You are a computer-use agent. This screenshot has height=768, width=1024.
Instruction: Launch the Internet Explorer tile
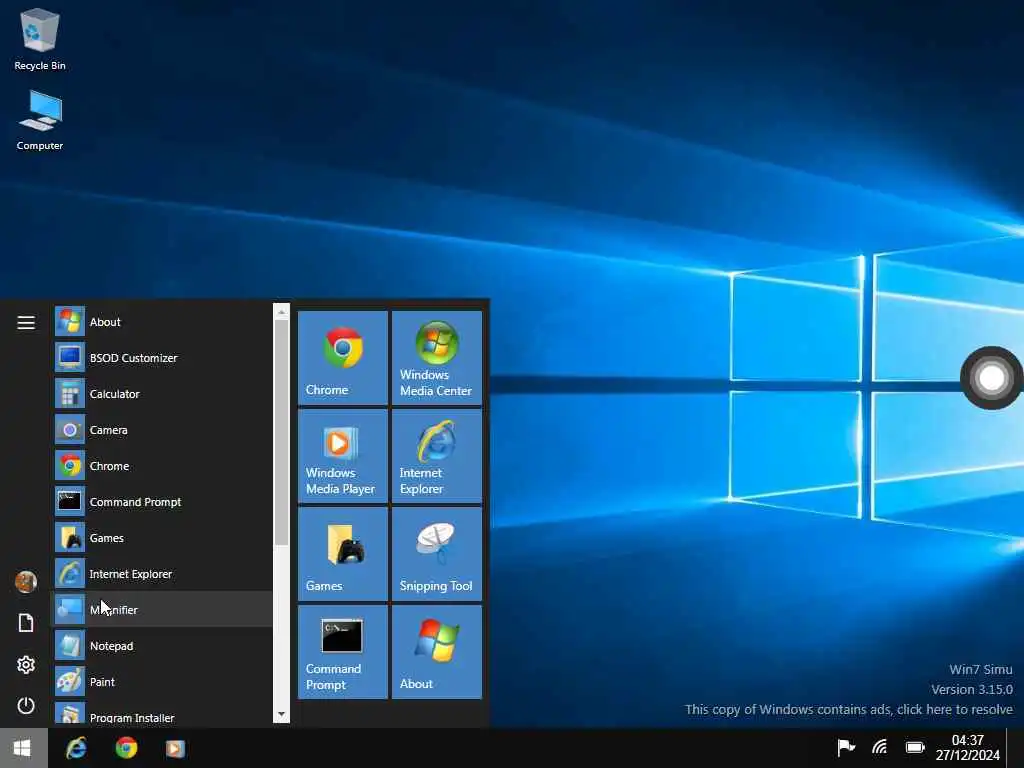(x=437, y=456)
